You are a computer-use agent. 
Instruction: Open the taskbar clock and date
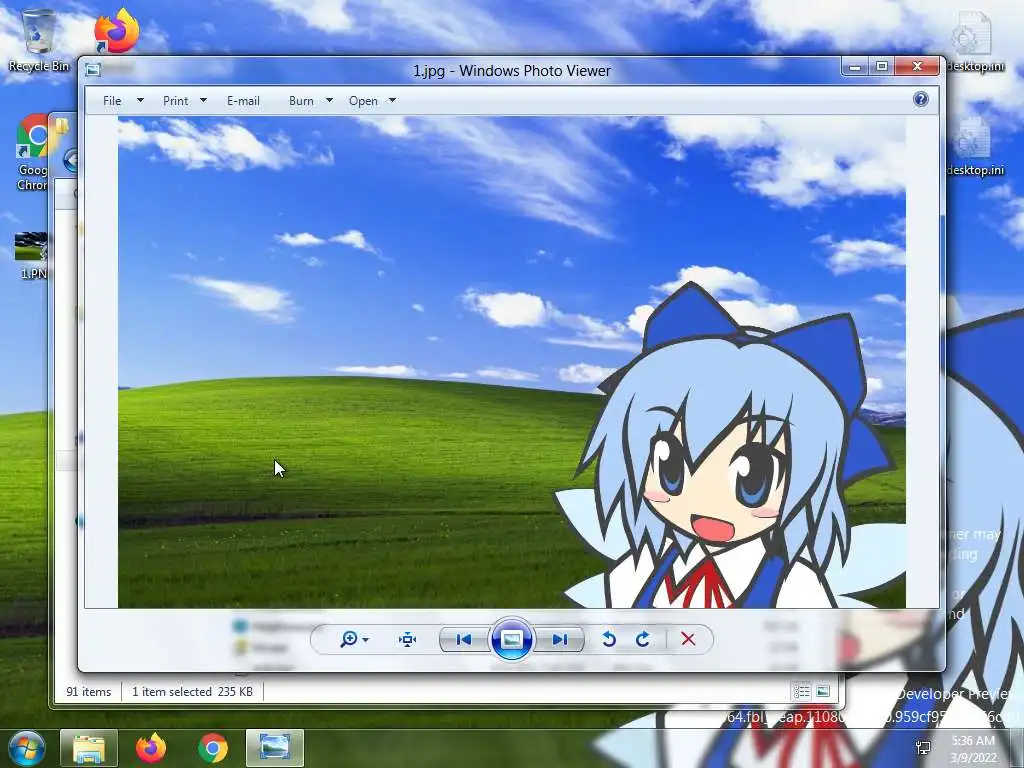point(974,749)
